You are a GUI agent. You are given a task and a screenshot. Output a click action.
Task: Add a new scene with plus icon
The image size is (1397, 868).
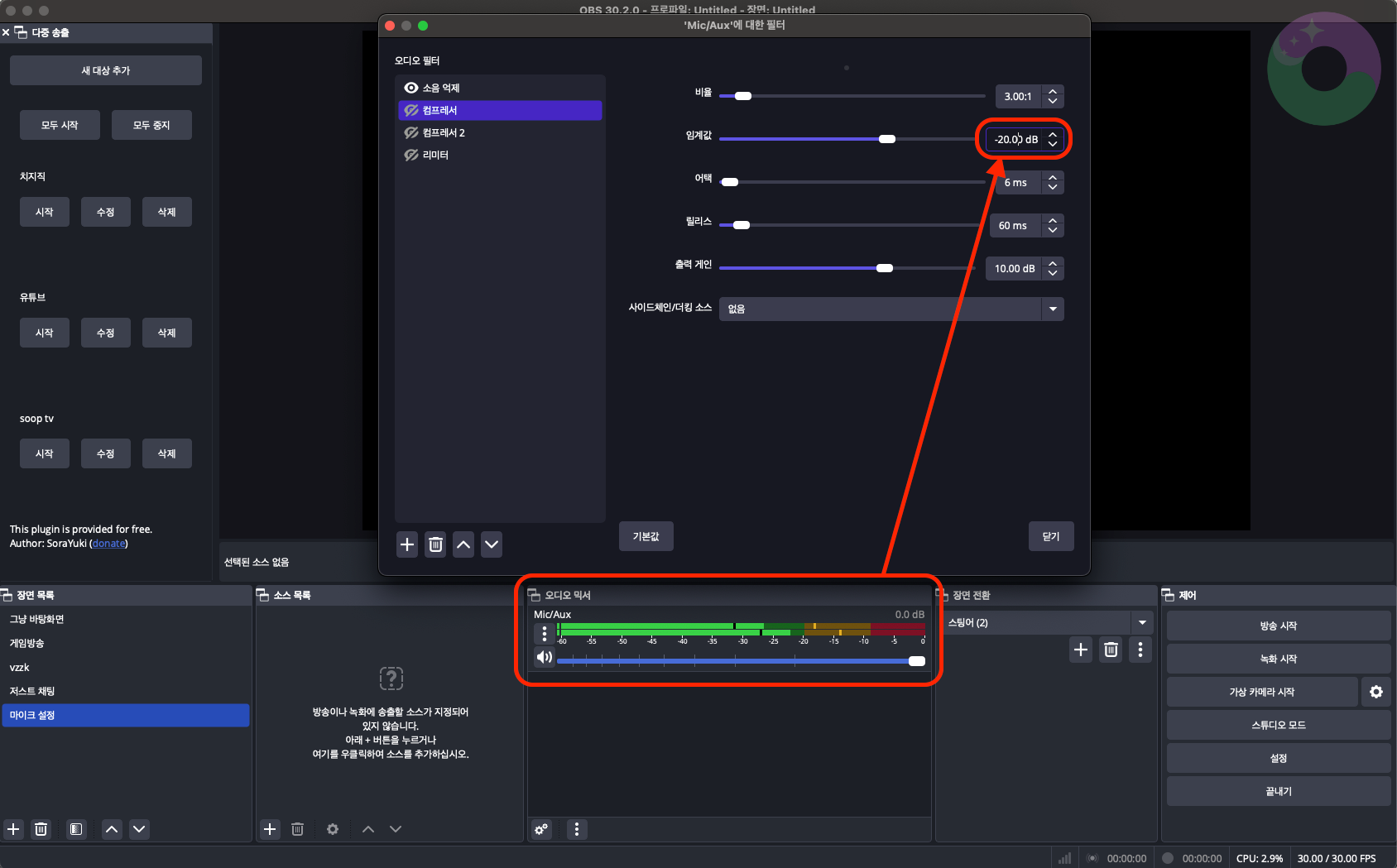tap(13, 829)
